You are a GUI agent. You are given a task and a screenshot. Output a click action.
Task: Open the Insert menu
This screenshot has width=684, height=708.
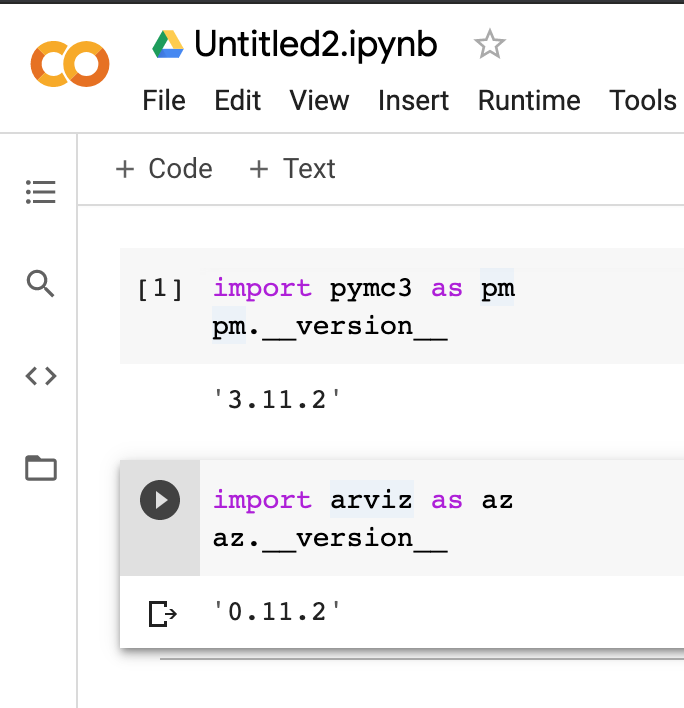click(414, 100)
